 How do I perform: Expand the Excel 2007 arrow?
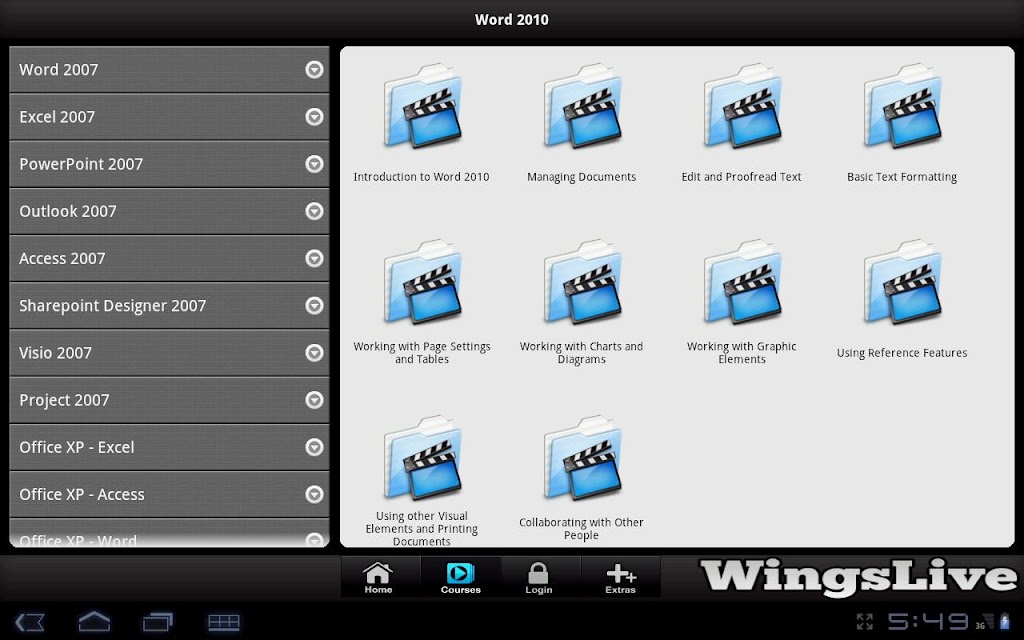tap(315, 116)
